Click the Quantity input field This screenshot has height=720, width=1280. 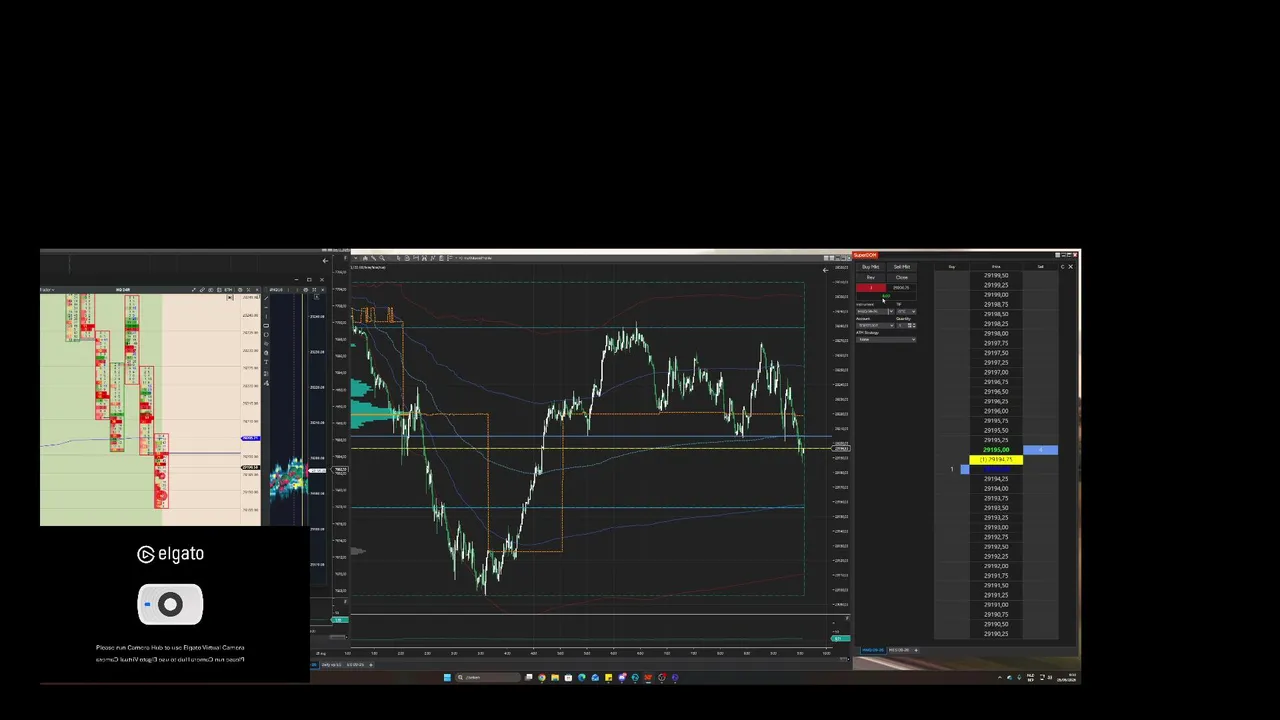tap(901, 326)
